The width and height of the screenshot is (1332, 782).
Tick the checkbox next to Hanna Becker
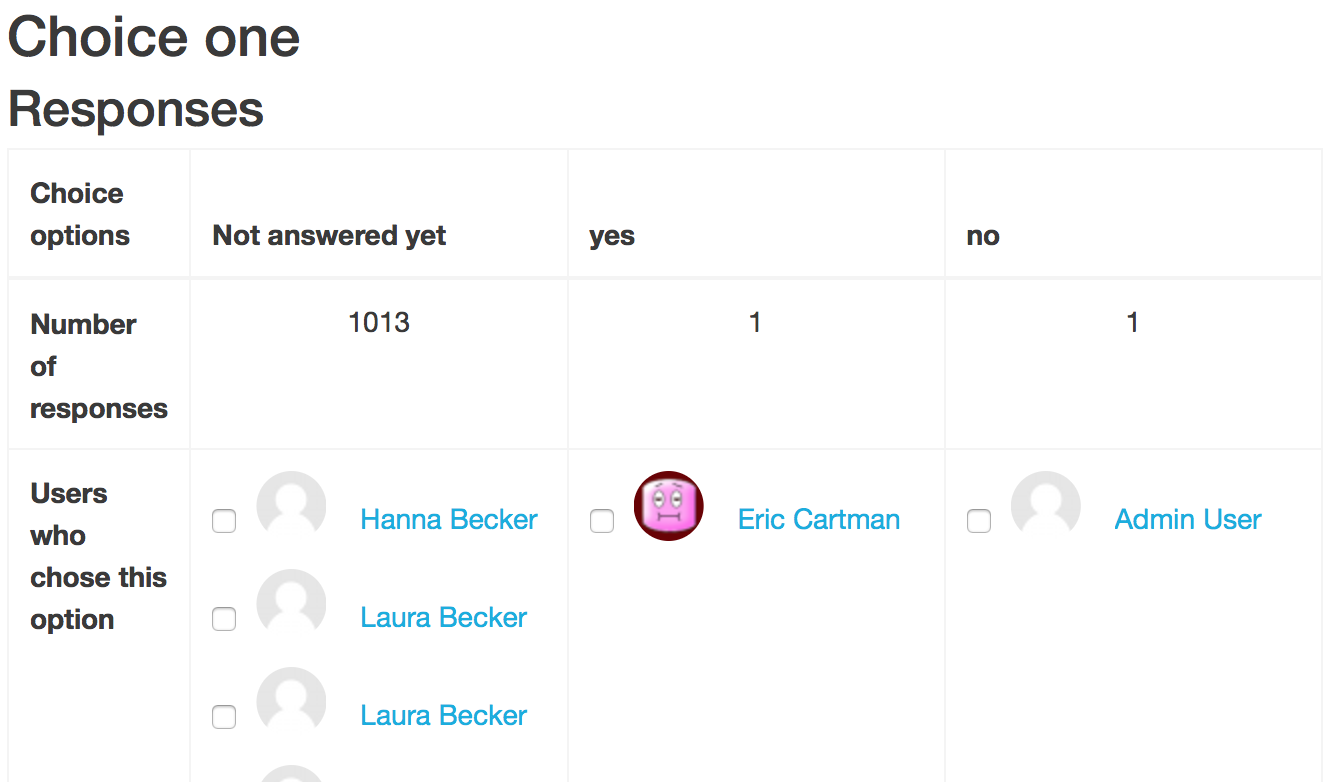224,521
